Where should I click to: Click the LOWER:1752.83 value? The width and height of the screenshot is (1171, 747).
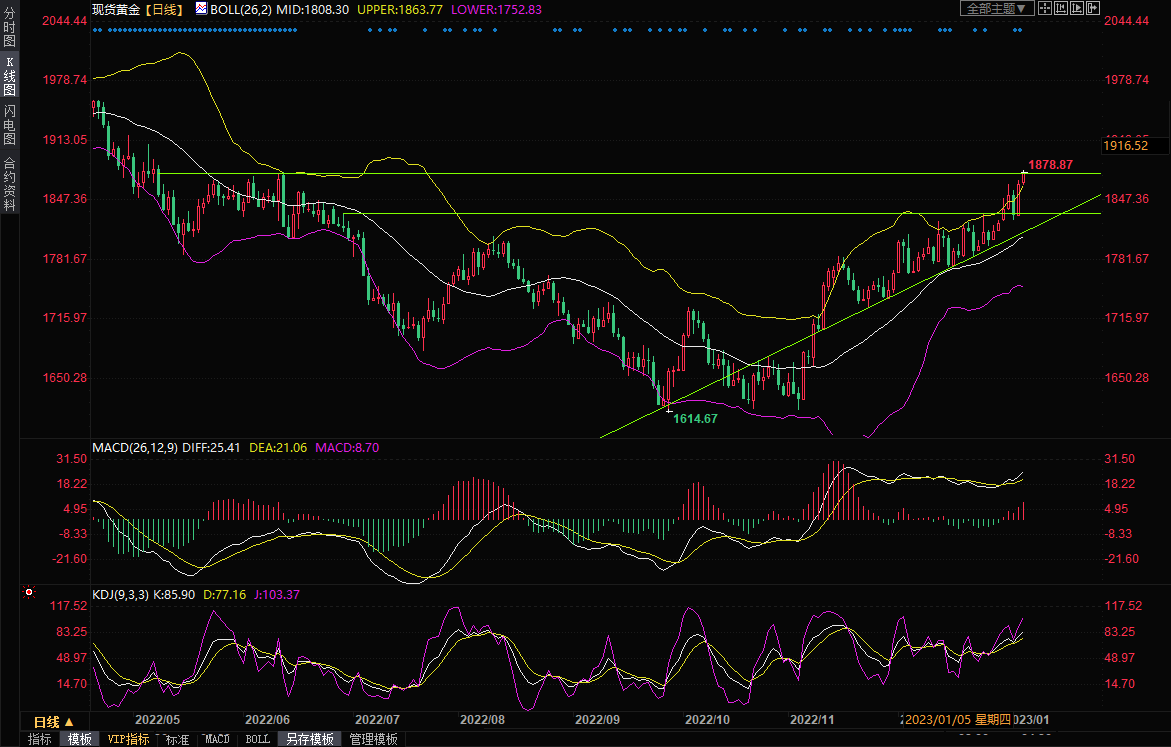tap(496, 9)
